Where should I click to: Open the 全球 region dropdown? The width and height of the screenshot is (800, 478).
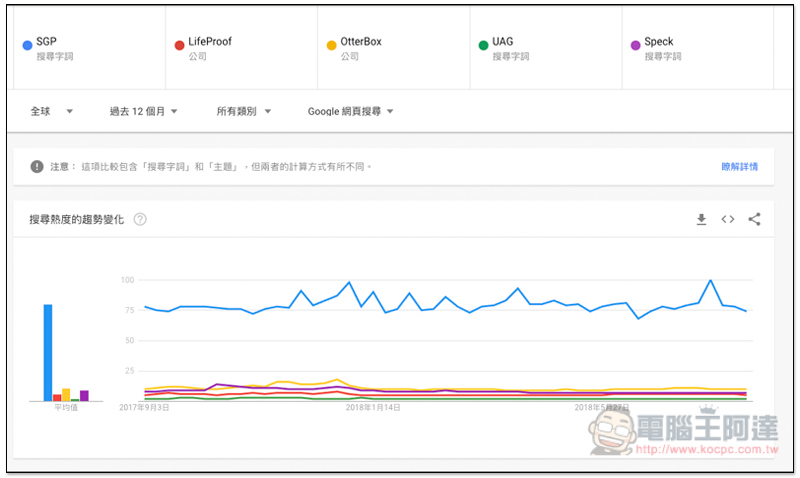pos(52,111)
